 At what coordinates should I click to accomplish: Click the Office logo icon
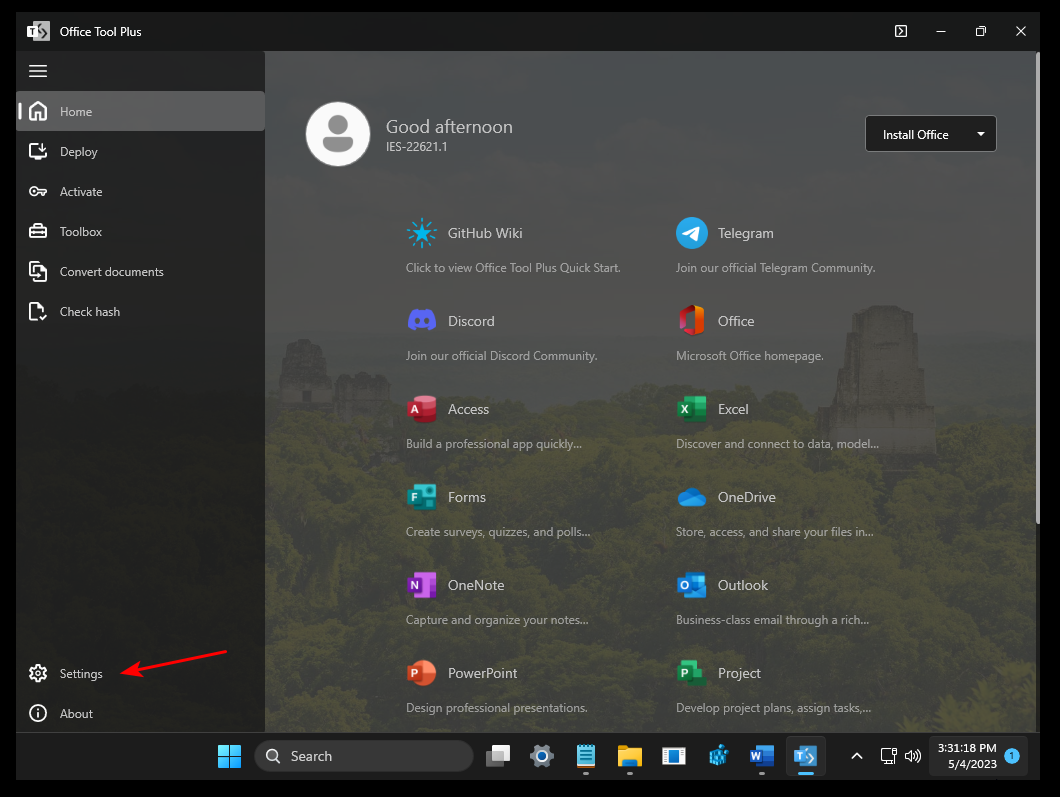tap(692, 320)
